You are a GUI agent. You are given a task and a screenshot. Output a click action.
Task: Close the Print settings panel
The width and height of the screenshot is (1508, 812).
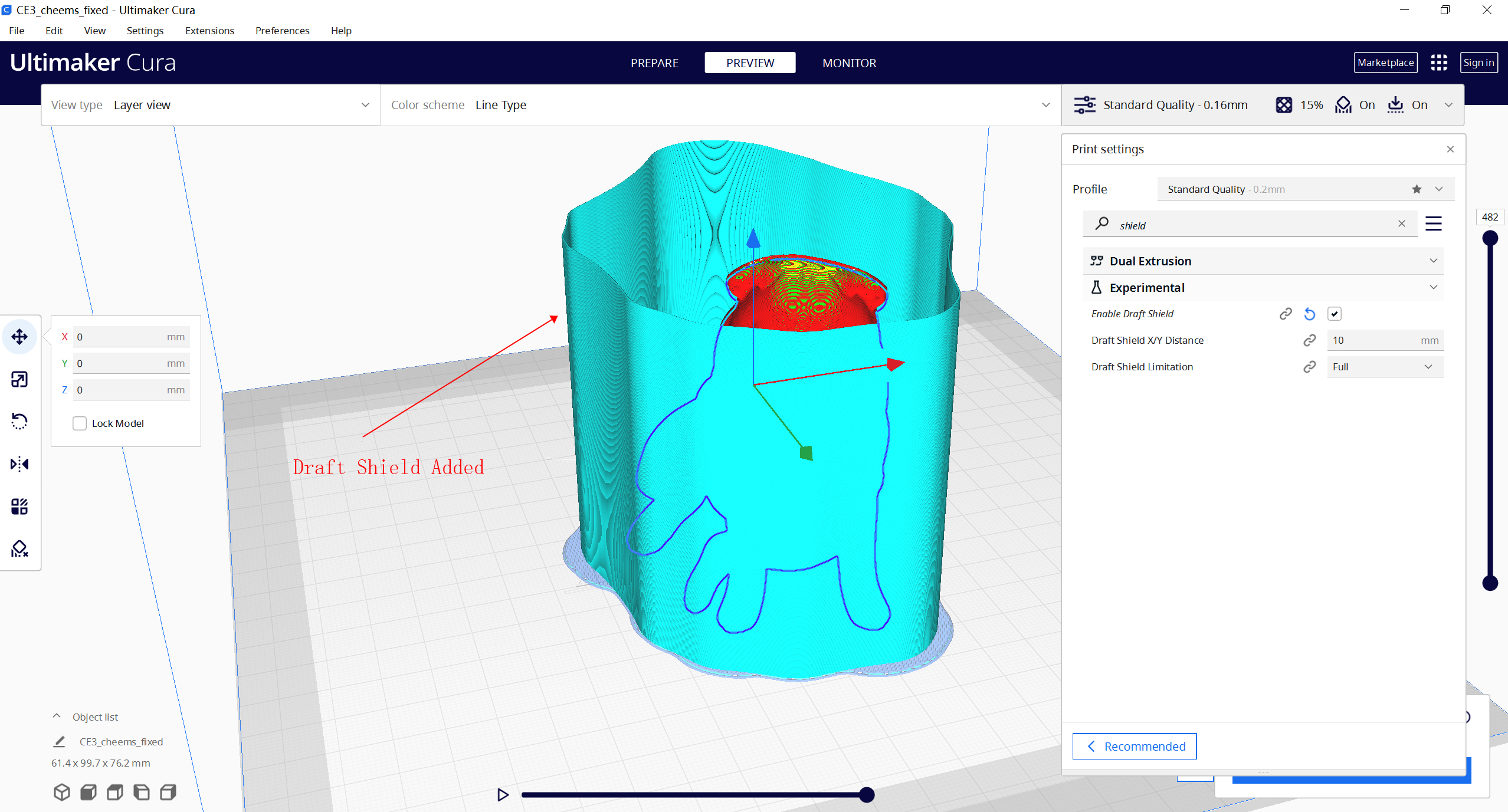(x=1450, y=149)
